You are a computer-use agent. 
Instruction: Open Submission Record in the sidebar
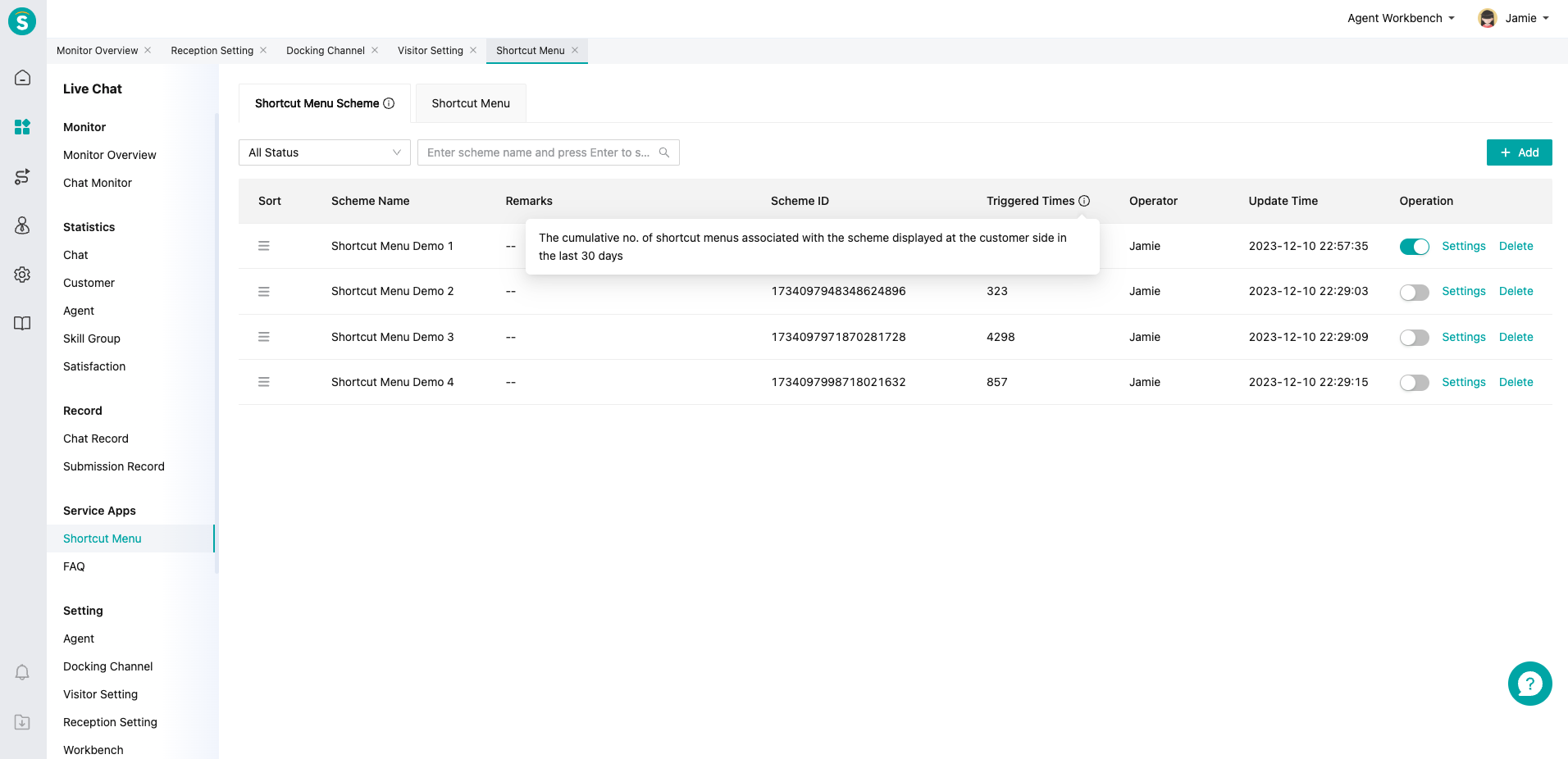(x=114, y=466)
